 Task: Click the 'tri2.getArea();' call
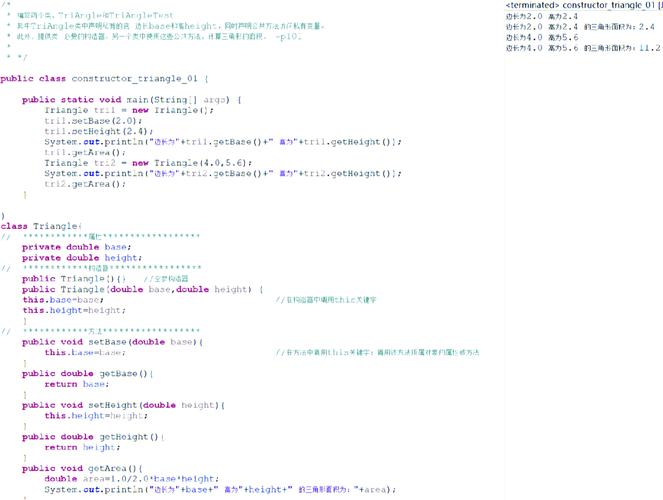pos(85,184)
